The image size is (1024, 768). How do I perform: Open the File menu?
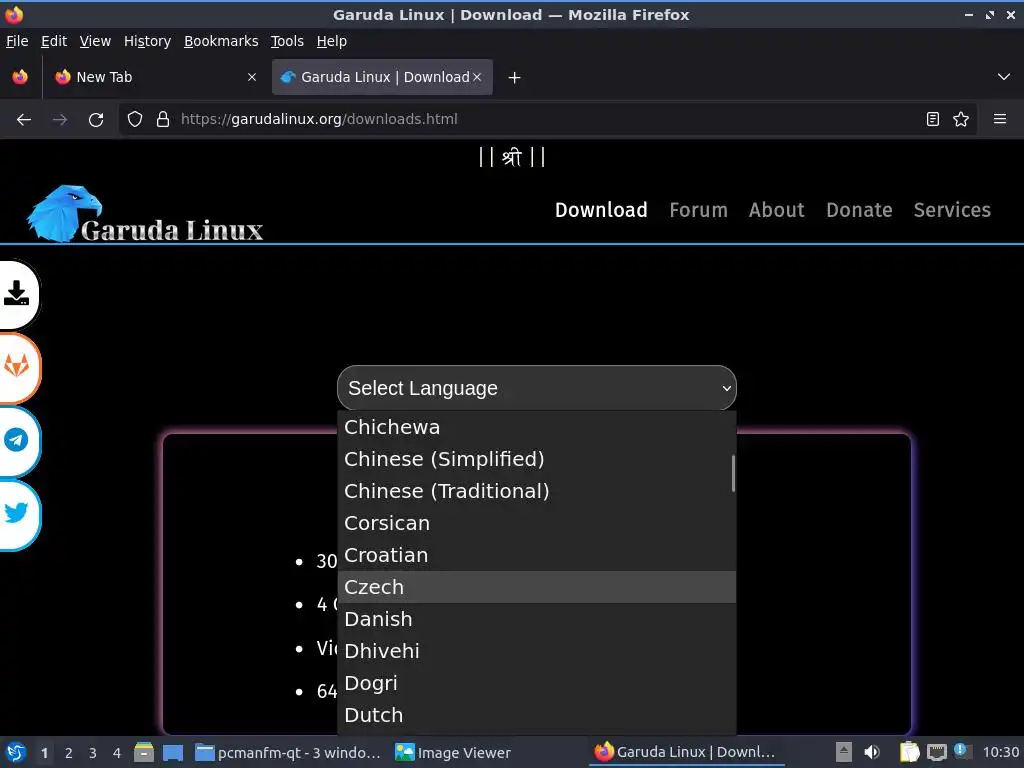(x=17, y=41)
